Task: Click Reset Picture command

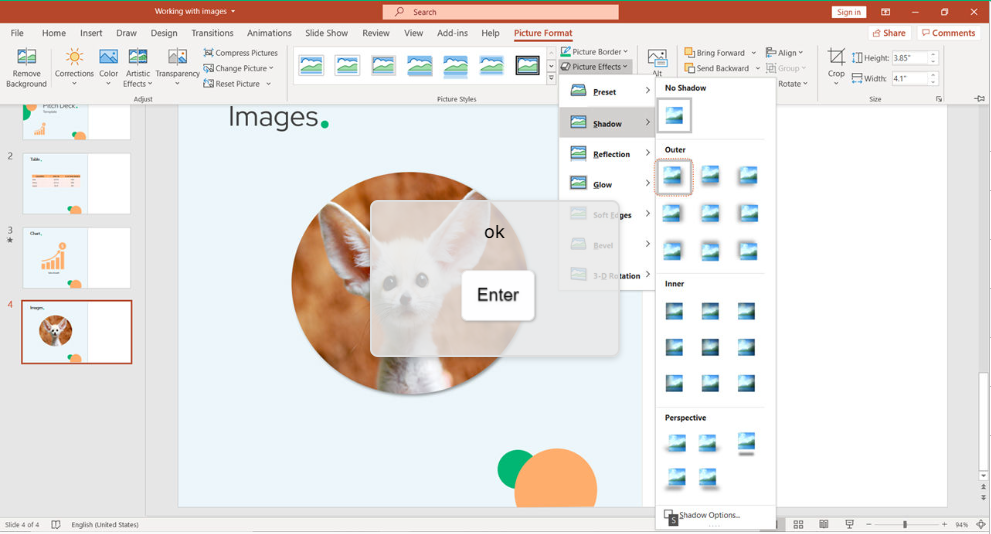Action: [x=231, y=83]
